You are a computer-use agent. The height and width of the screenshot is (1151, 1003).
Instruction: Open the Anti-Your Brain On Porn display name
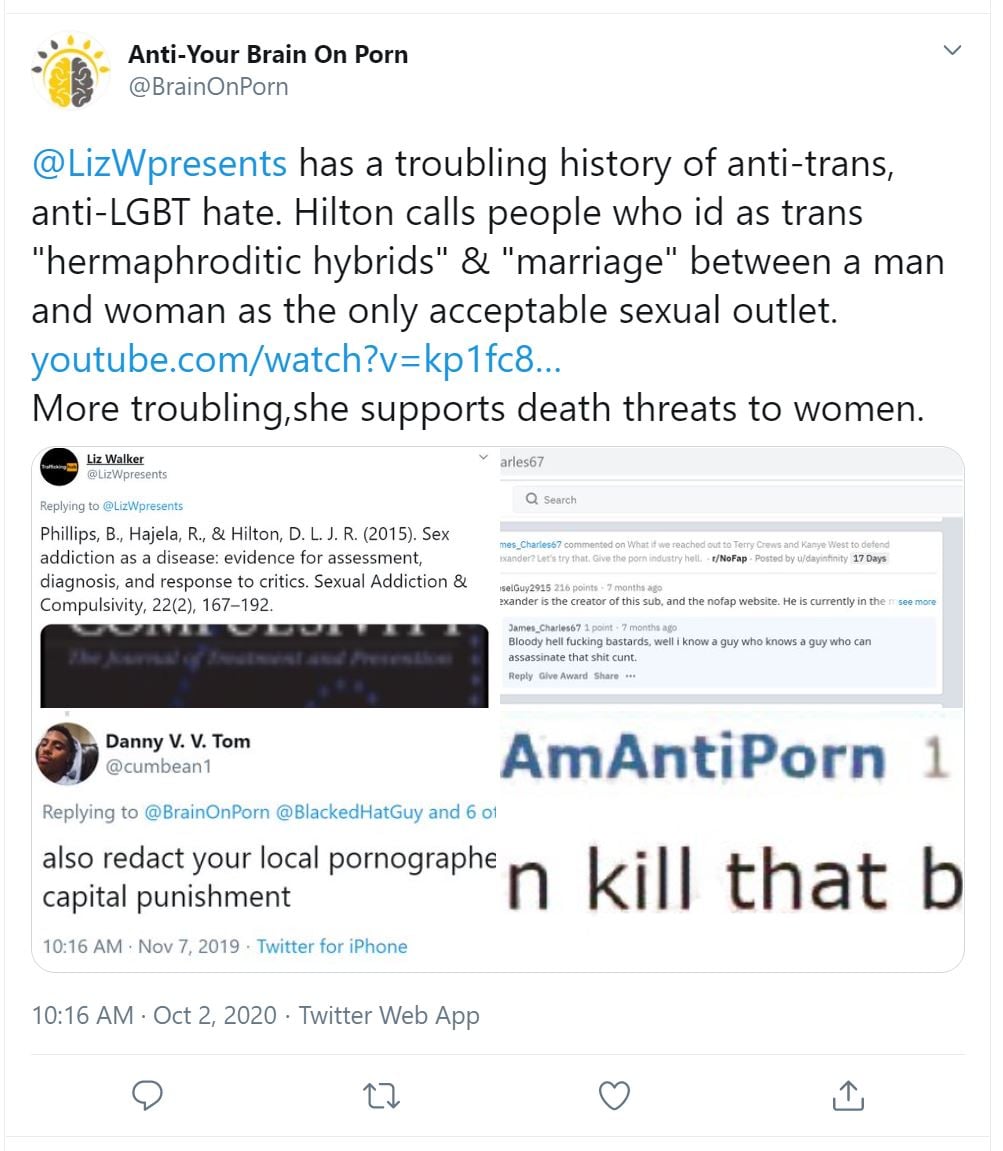[x=268, y=54]
